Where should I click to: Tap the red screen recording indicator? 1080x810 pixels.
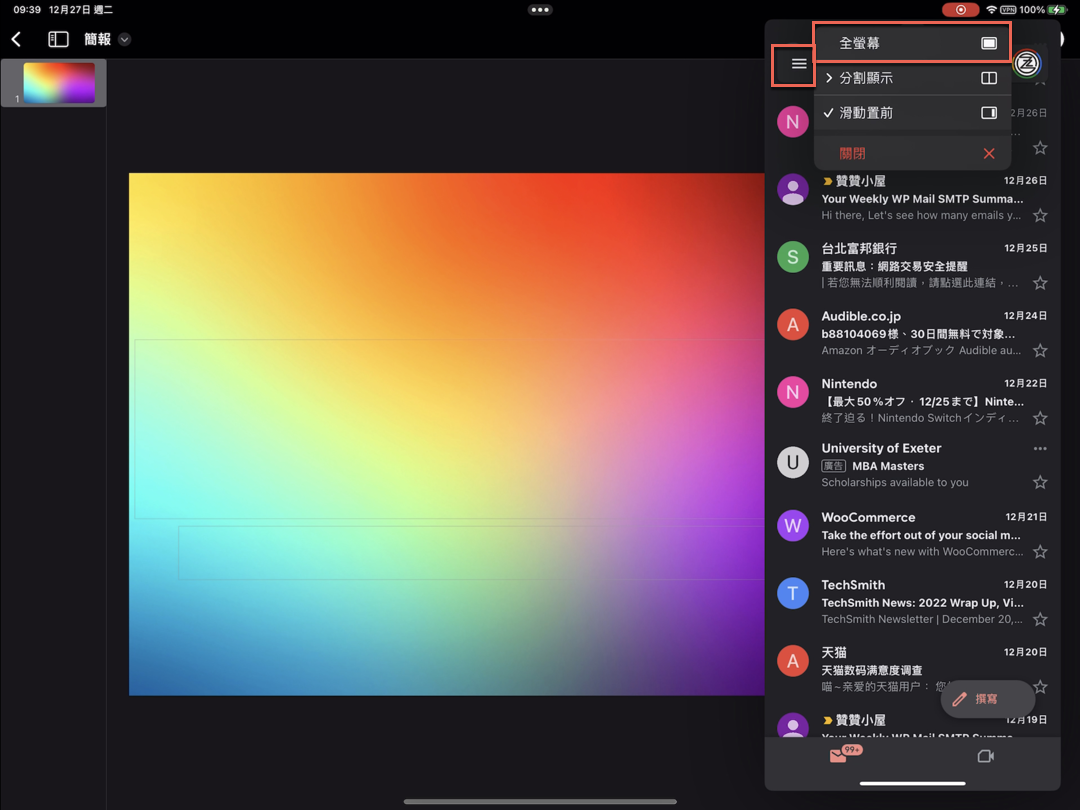pos(960,9)
